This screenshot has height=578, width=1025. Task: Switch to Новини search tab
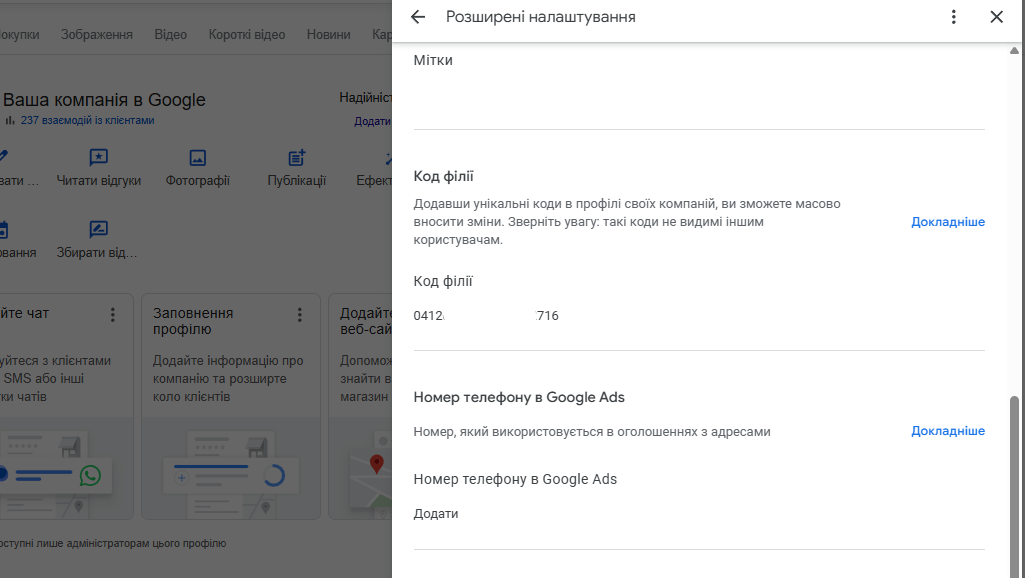[329, 35]
